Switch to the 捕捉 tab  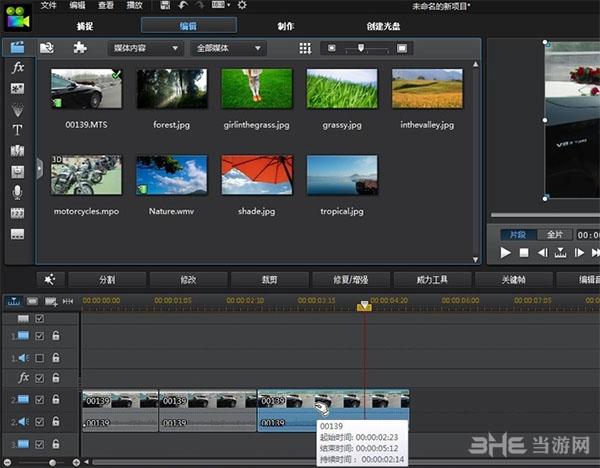85,26
